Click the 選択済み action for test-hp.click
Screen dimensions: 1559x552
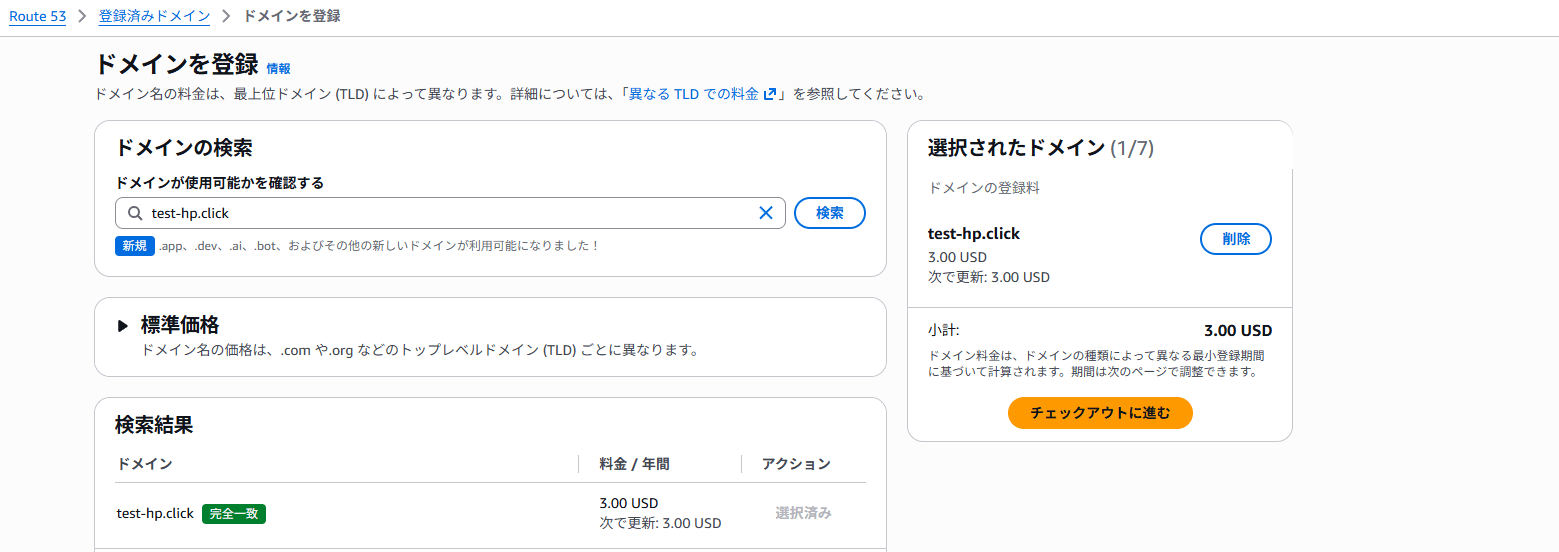point(804,513)
